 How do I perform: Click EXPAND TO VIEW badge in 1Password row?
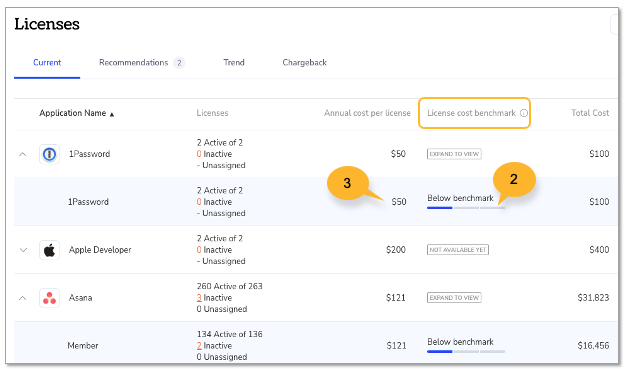(454, 154)
